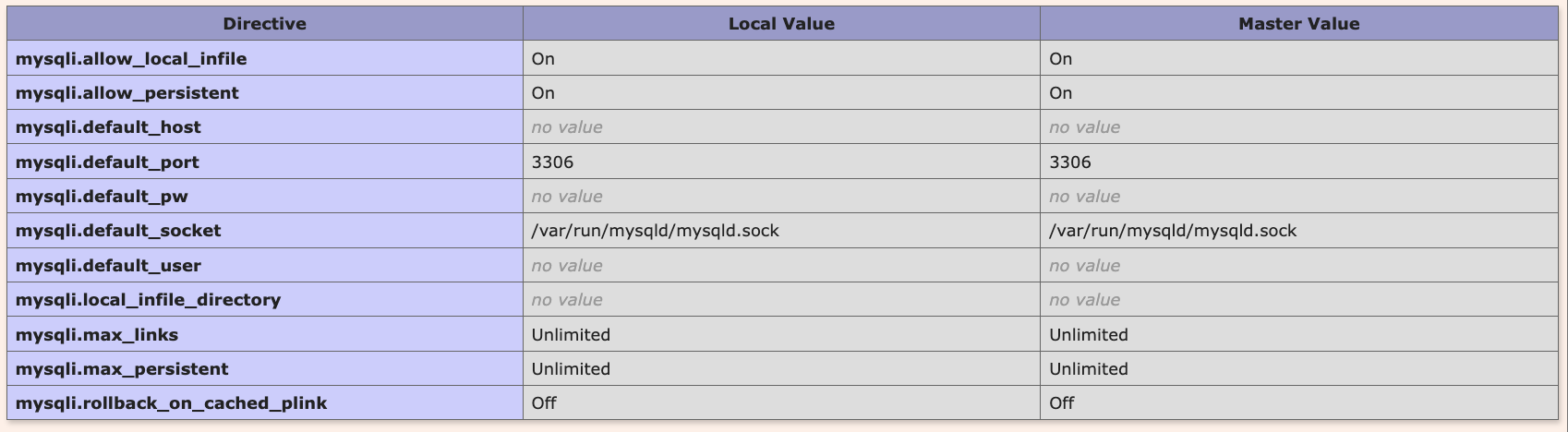Click local mysqld.sock socket path value
The width and height of the screenshot is (1568, 432).
click(x=655, y=231)
